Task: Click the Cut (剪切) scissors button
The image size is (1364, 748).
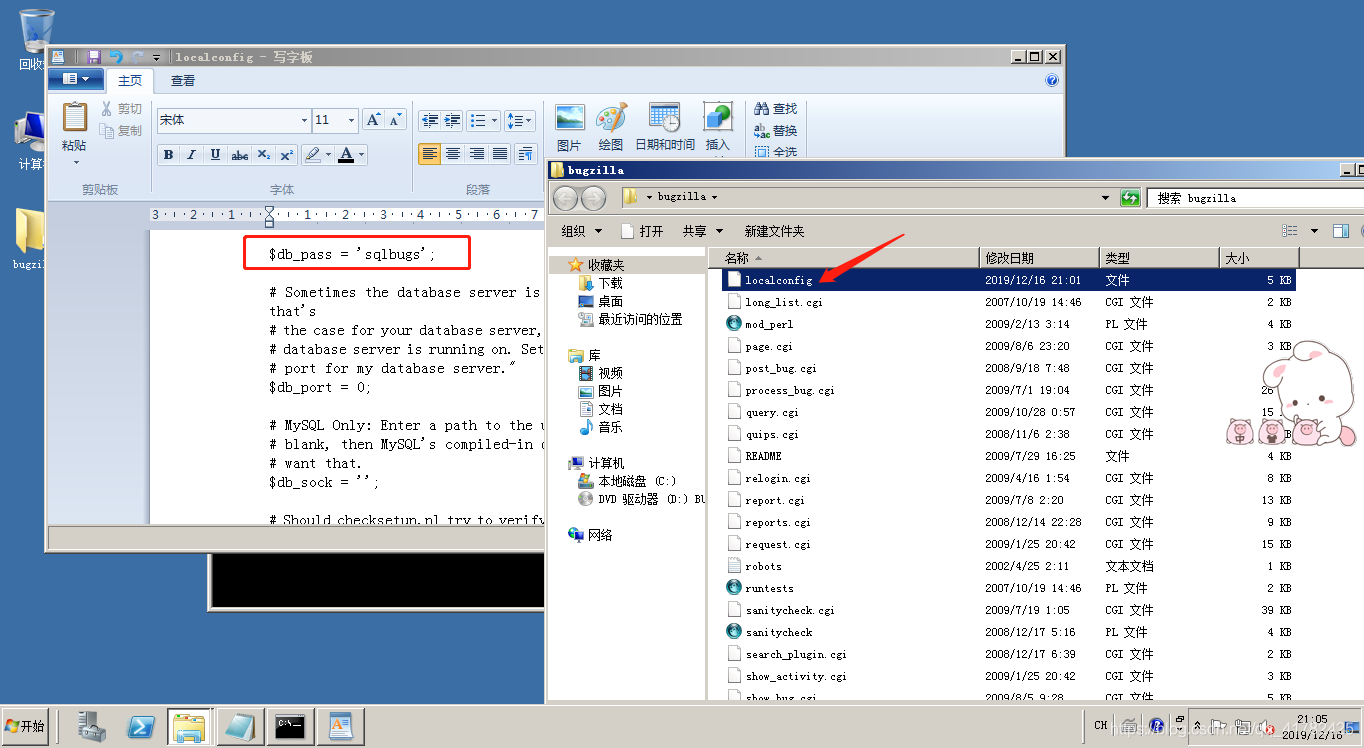Action: click(x=123, y=109)
